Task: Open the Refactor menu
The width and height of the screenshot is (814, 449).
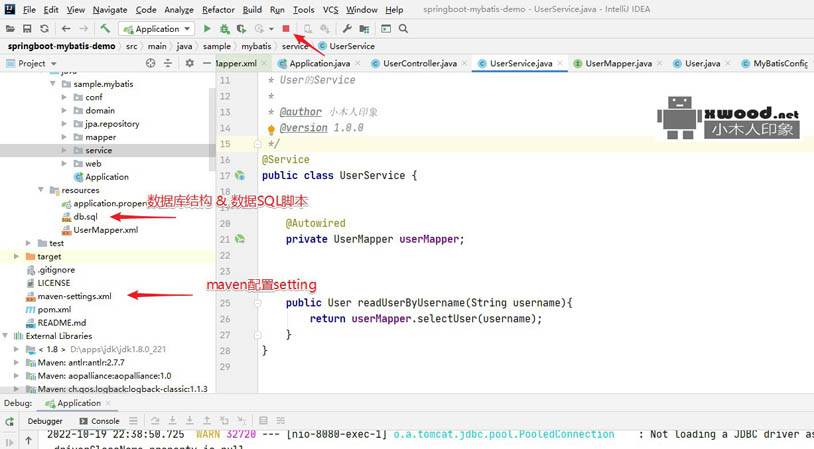Action: [219, 9]
